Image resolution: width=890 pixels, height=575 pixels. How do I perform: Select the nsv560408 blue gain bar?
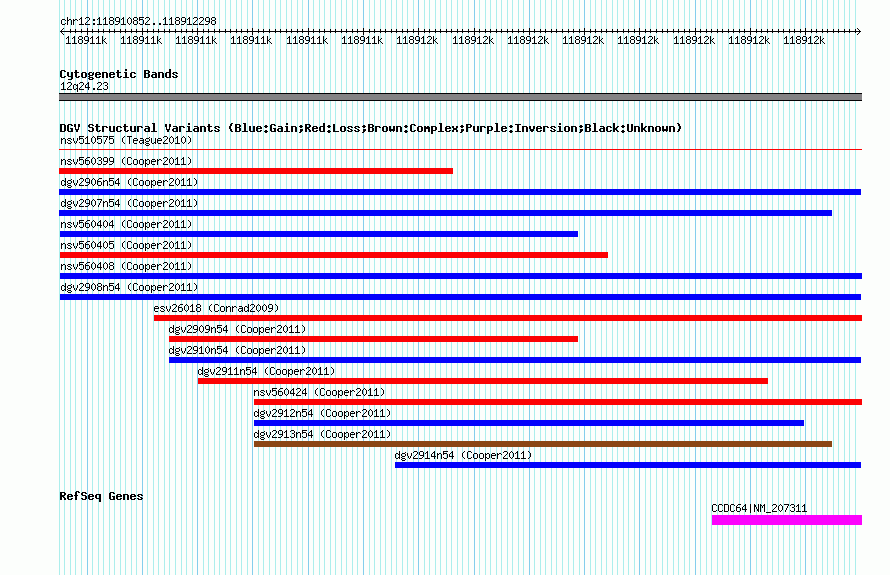coord(461,276)
